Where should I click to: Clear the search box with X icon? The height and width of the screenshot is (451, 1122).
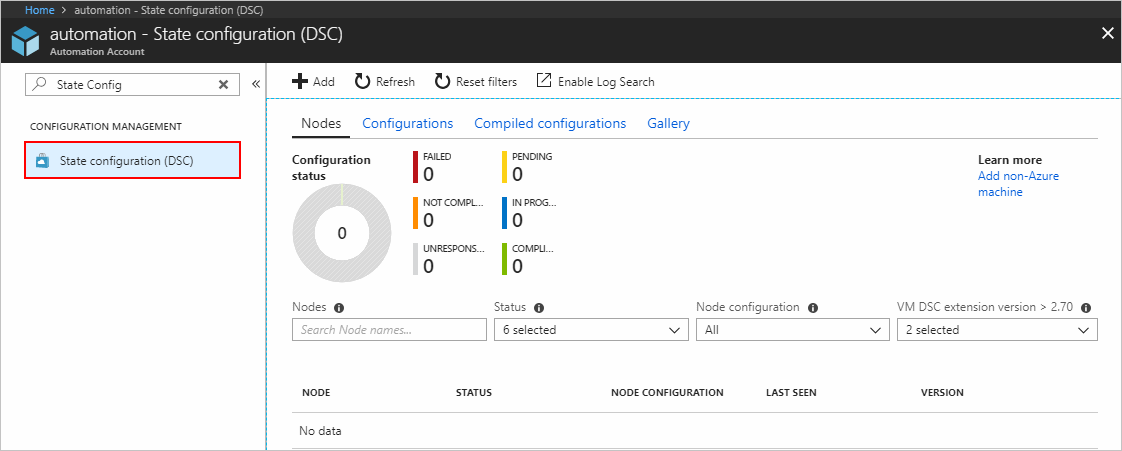click(224, 85)
